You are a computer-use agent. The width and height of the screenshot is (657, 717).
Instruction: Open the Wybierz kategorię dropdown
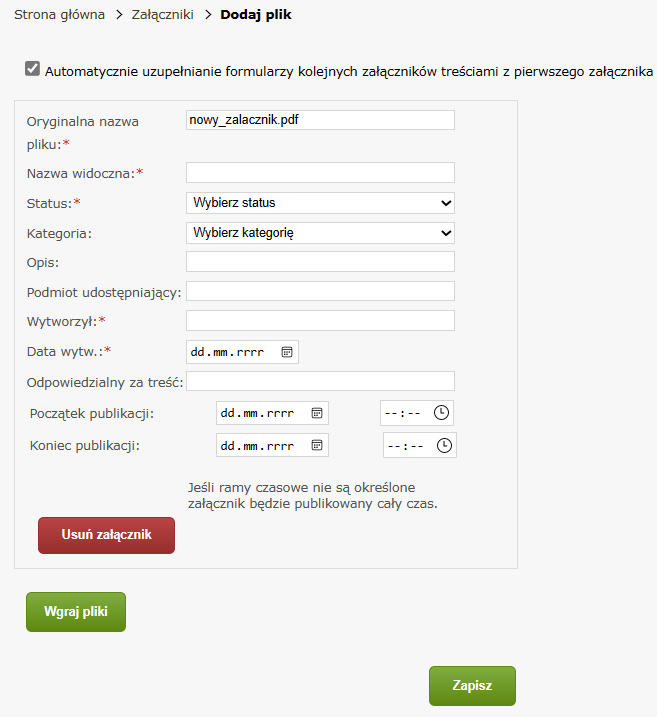[x=320, y=233]
